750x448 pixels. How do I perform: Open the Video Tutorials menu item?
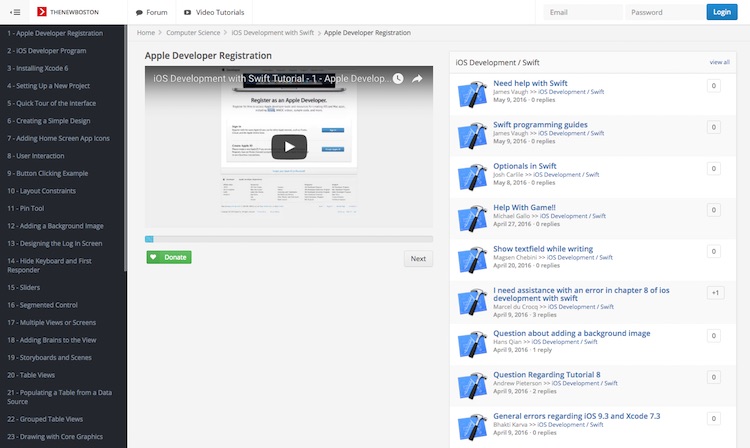pyautogui.click(x=214, y=12)
